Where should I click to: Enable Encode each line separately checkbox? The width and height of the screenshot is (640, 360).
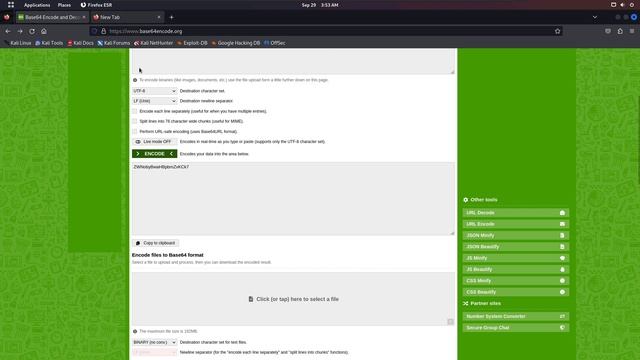click(x=135, y=111)
